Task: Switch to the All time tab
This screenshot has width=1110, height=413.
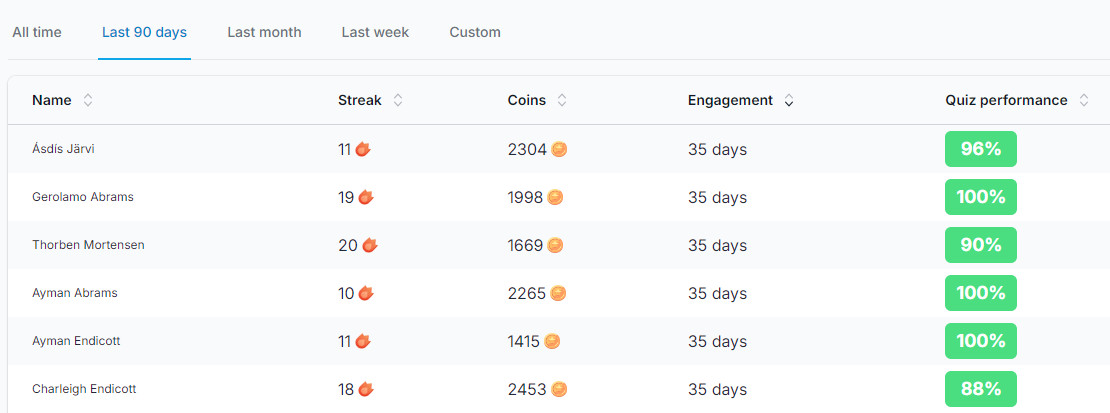Action: pyautogui.click(x=37, y=32)
